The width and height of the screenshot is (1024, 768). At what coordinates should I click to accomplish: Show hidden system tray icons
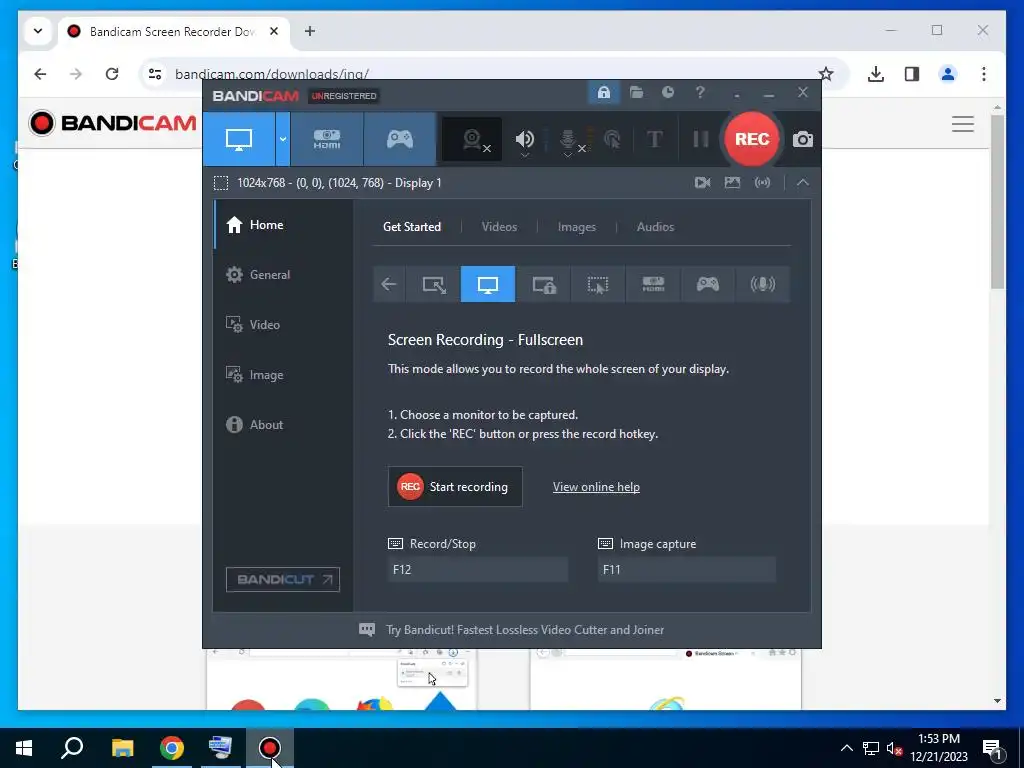tap(846, 748)
